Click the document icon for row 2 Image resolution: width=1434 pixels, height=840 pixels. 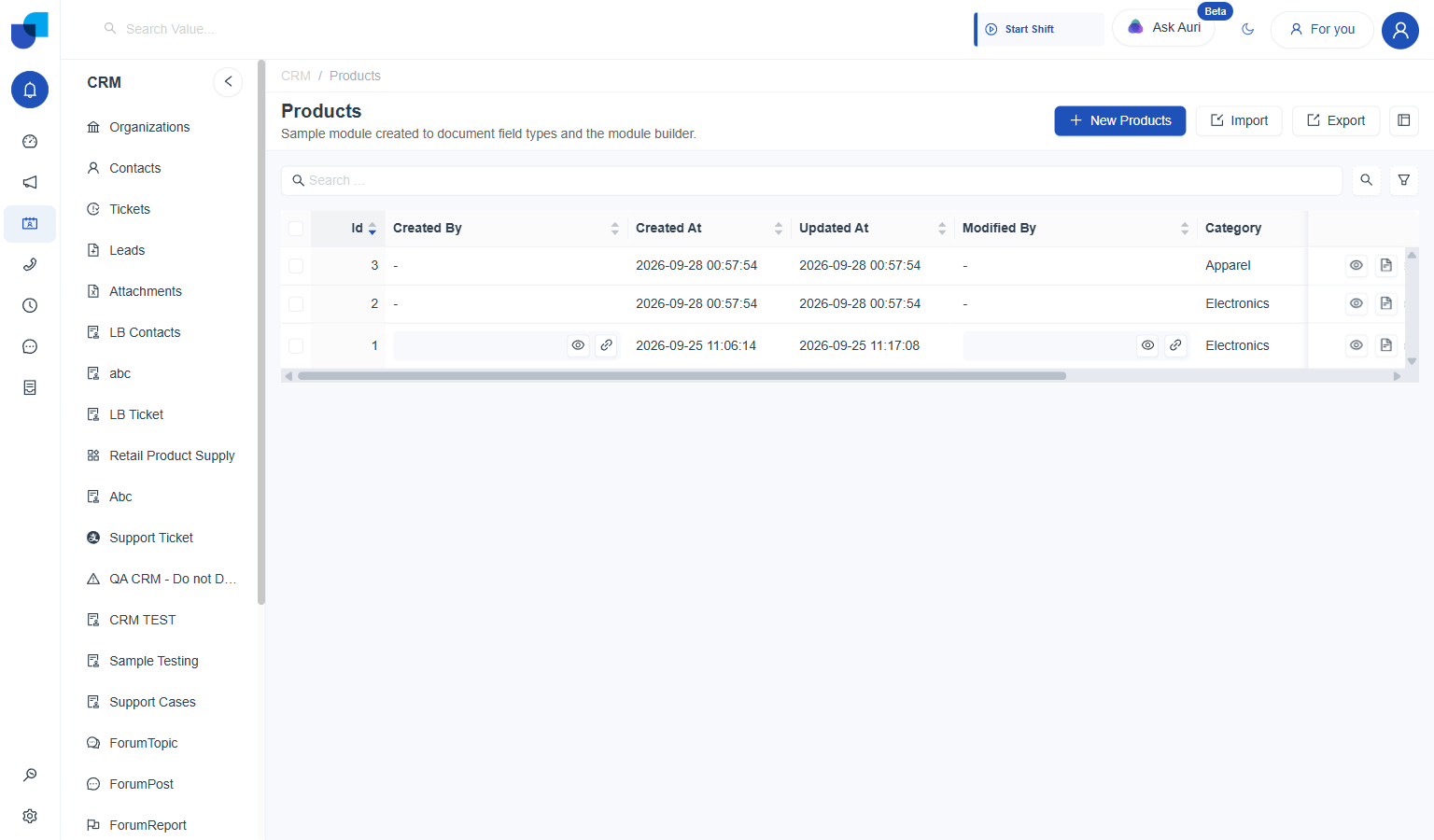[1386, 303]
